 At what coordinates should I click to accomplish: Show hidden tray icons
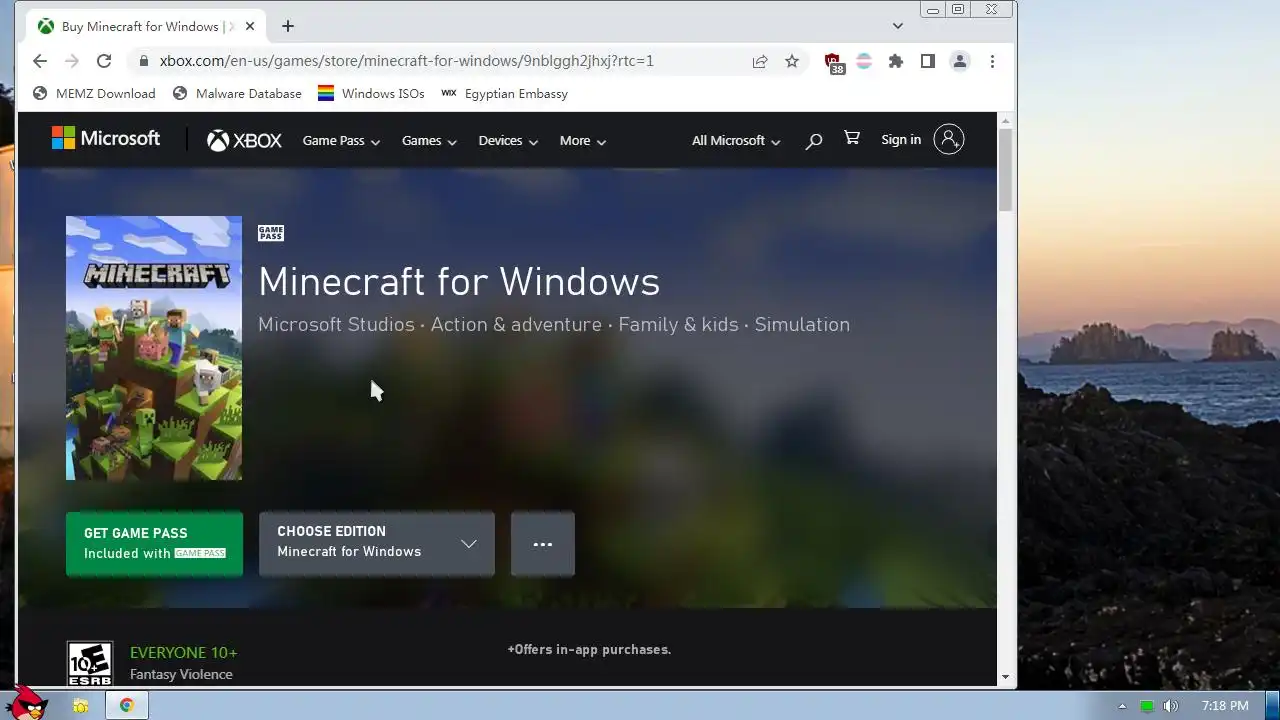pos(1122,706)
